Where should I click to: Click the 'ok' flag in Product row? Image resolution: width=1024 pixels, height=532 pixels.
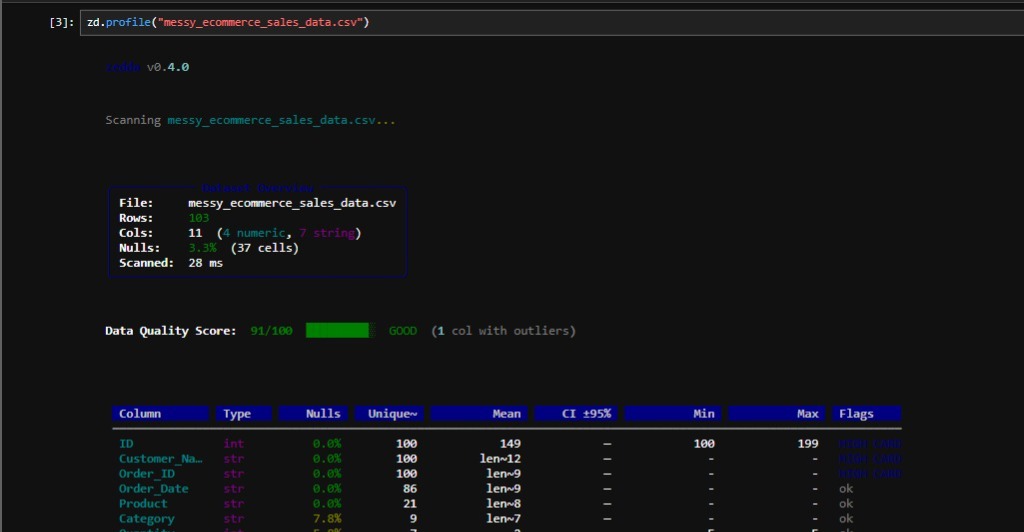click(x=846, y=504)
